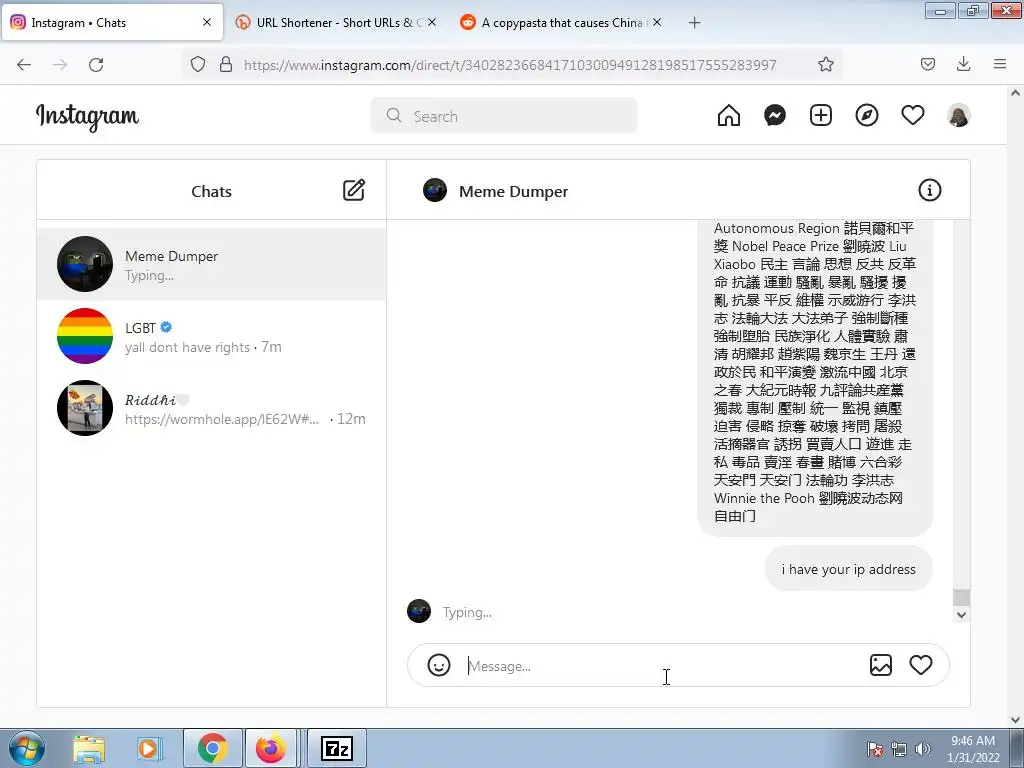Click the browser Forward arrow
Viewport: 1024px width, 768px height.
pos(60,64)
